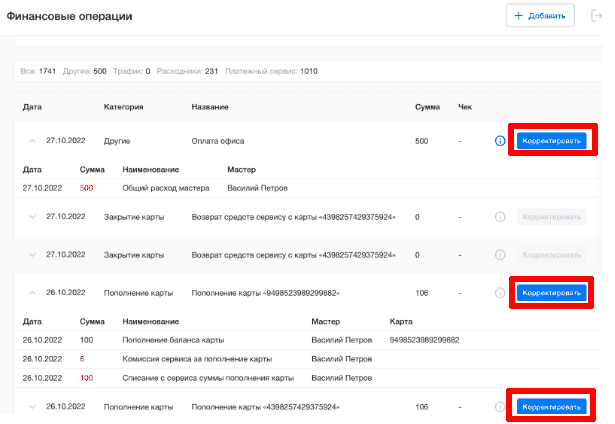The width and height of the screenshot is (615, 424).
Task: Show info for 26.10.2022 card 9498523989299882 row
Action: [x=500, y=293]
